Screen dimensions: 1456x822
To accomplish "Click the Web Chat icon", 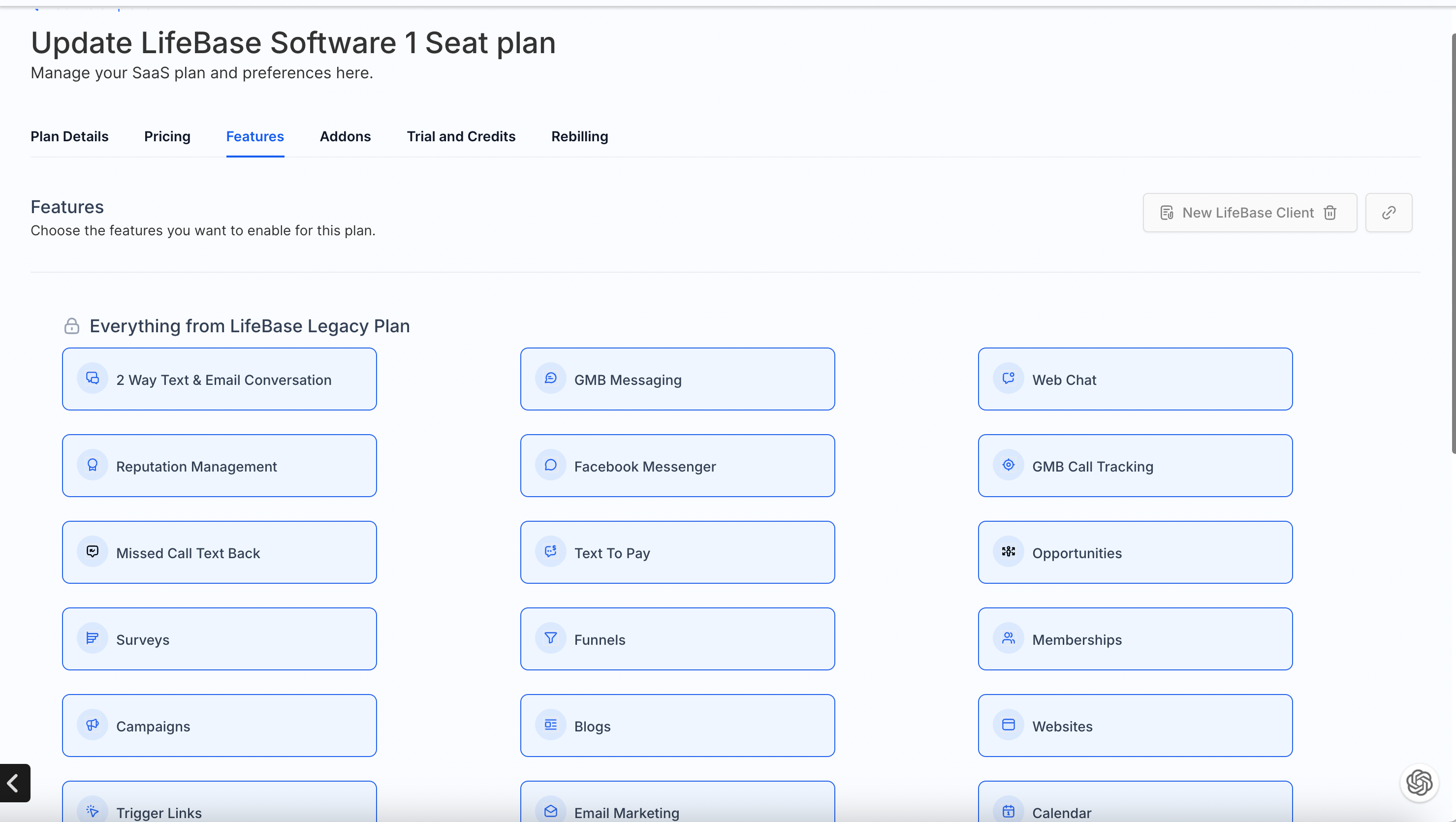I will pos(1009,378).
